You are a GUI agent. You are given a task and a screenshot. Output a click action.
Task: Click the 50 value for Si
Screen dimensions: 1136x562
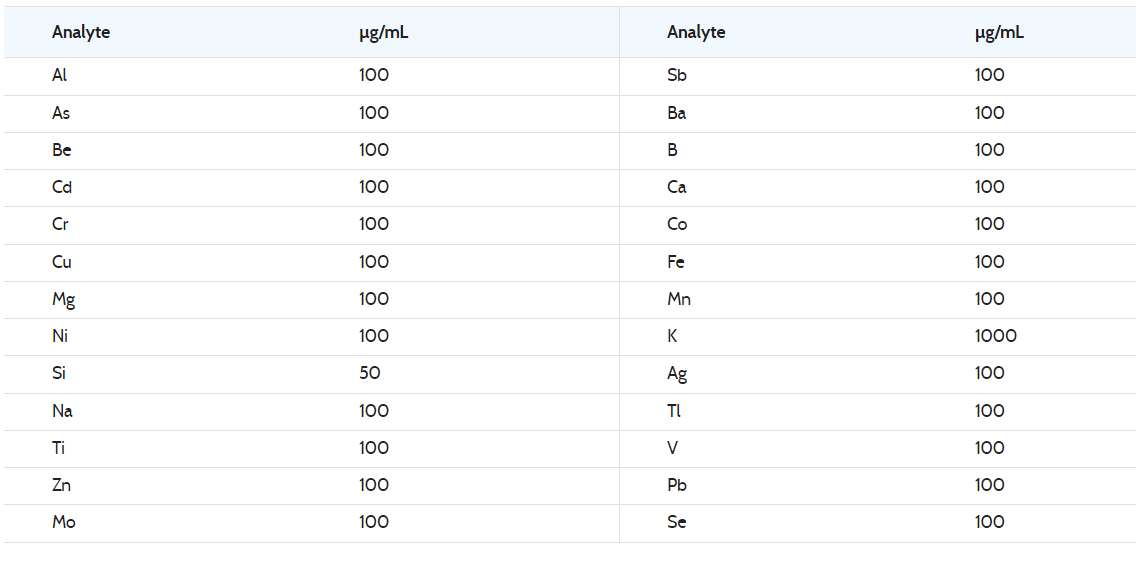point(369,373)
